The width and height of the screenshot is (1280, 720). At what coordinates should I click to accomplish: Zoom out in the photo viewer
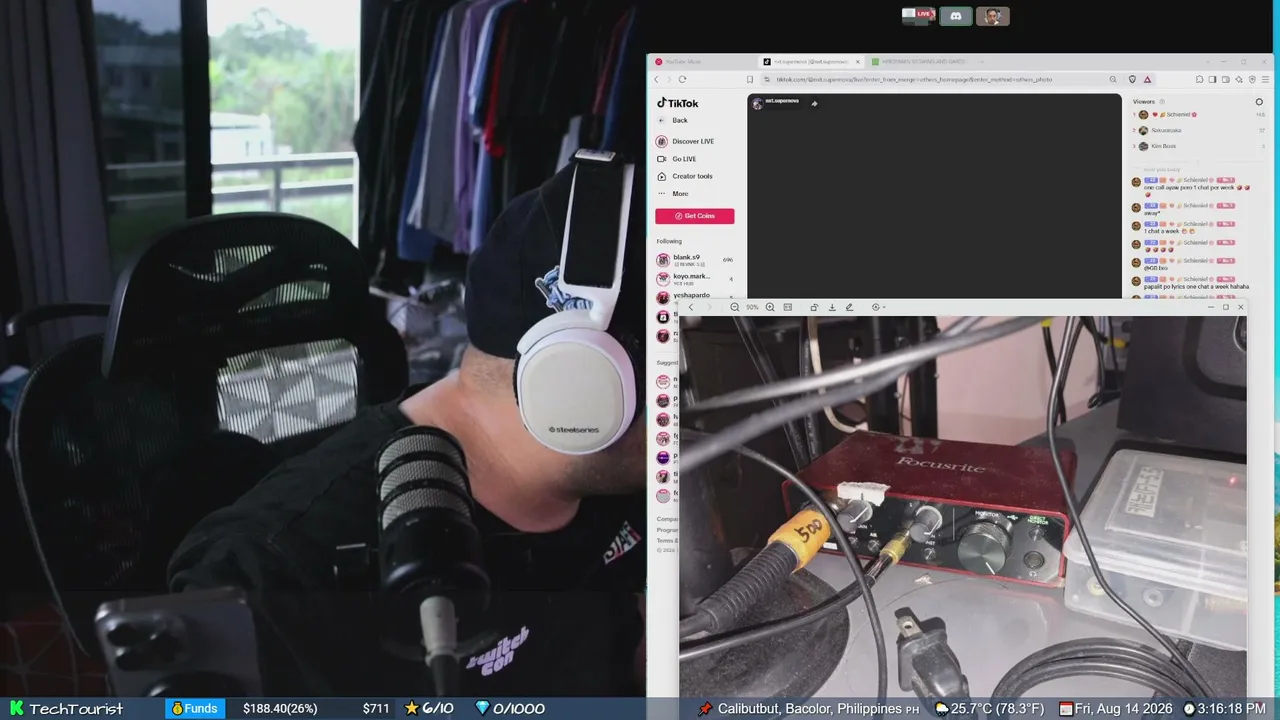(735, 307)
